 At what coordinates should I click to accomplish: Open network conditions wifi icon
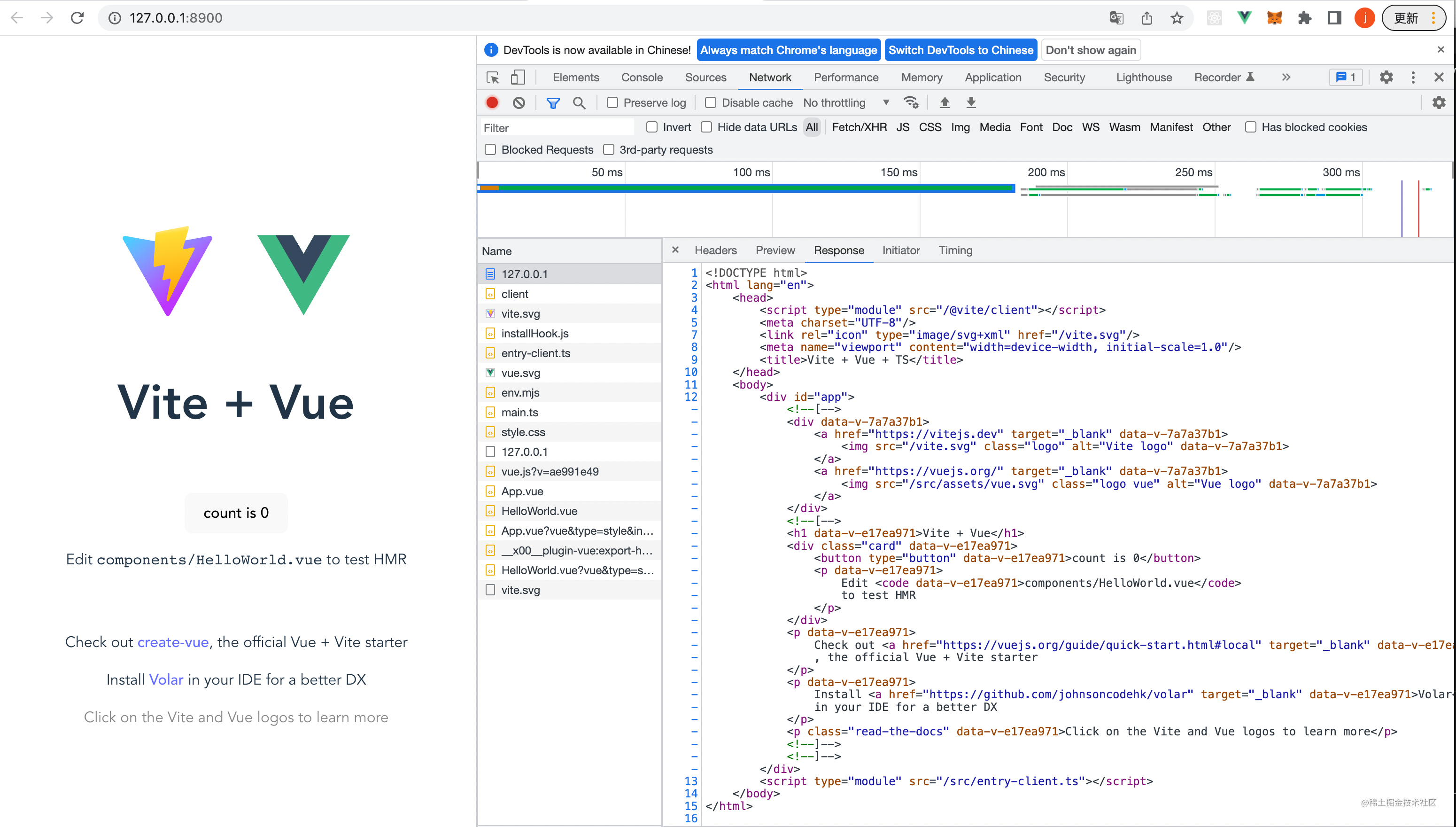click(x=911, y=103)
